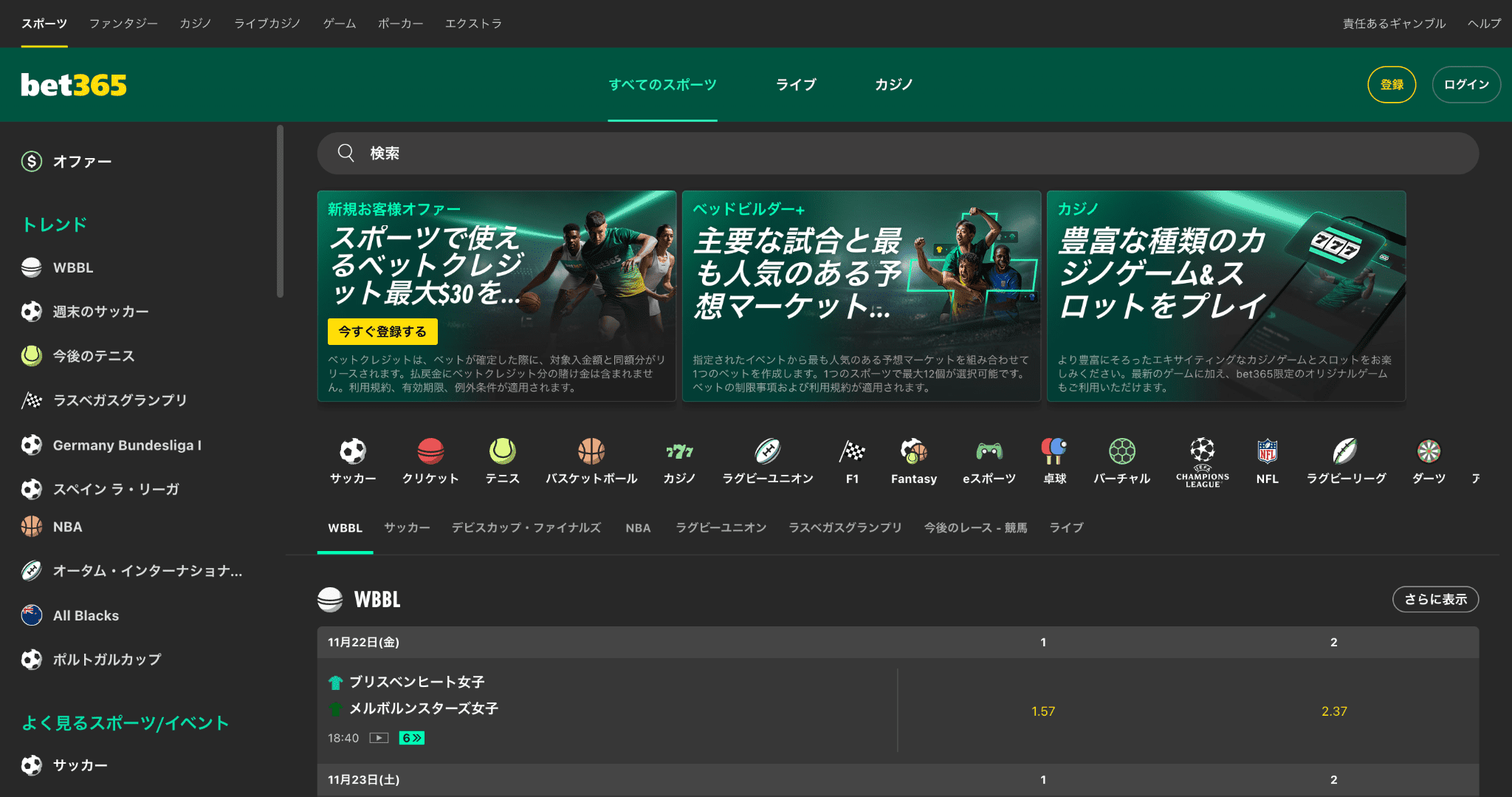Select the すべてのスポーツ header tab
1512x797 pixels.
662,85
